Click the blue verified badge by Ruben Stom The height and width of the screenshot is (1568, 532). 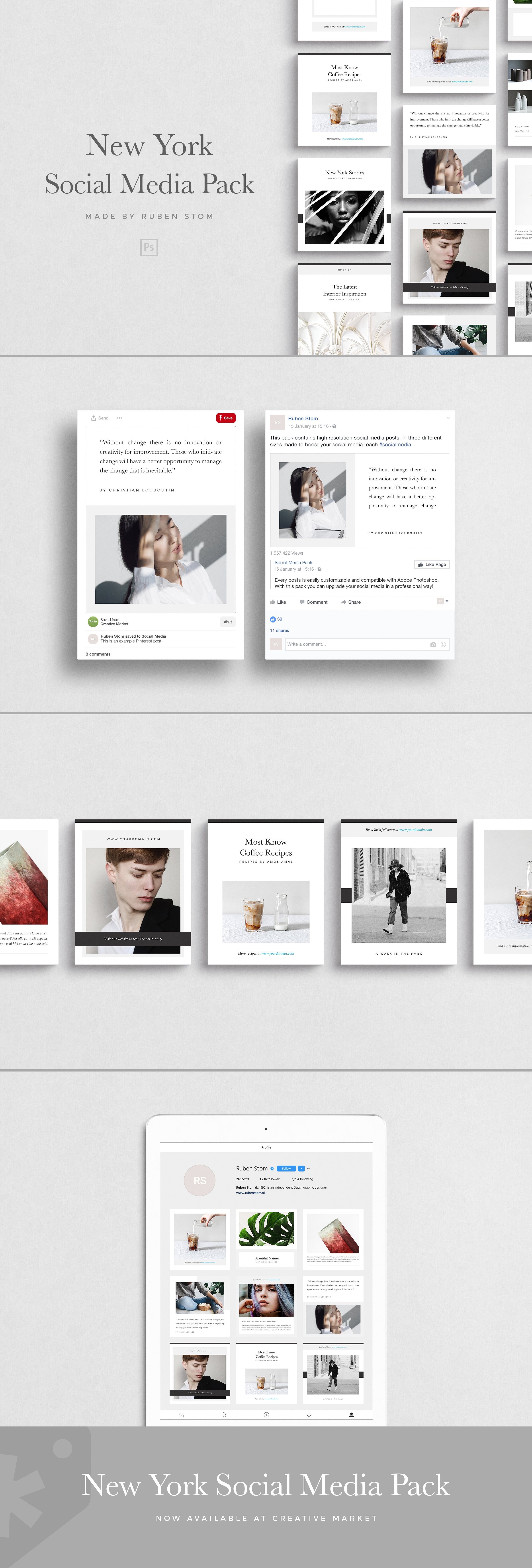[272, 1169]
